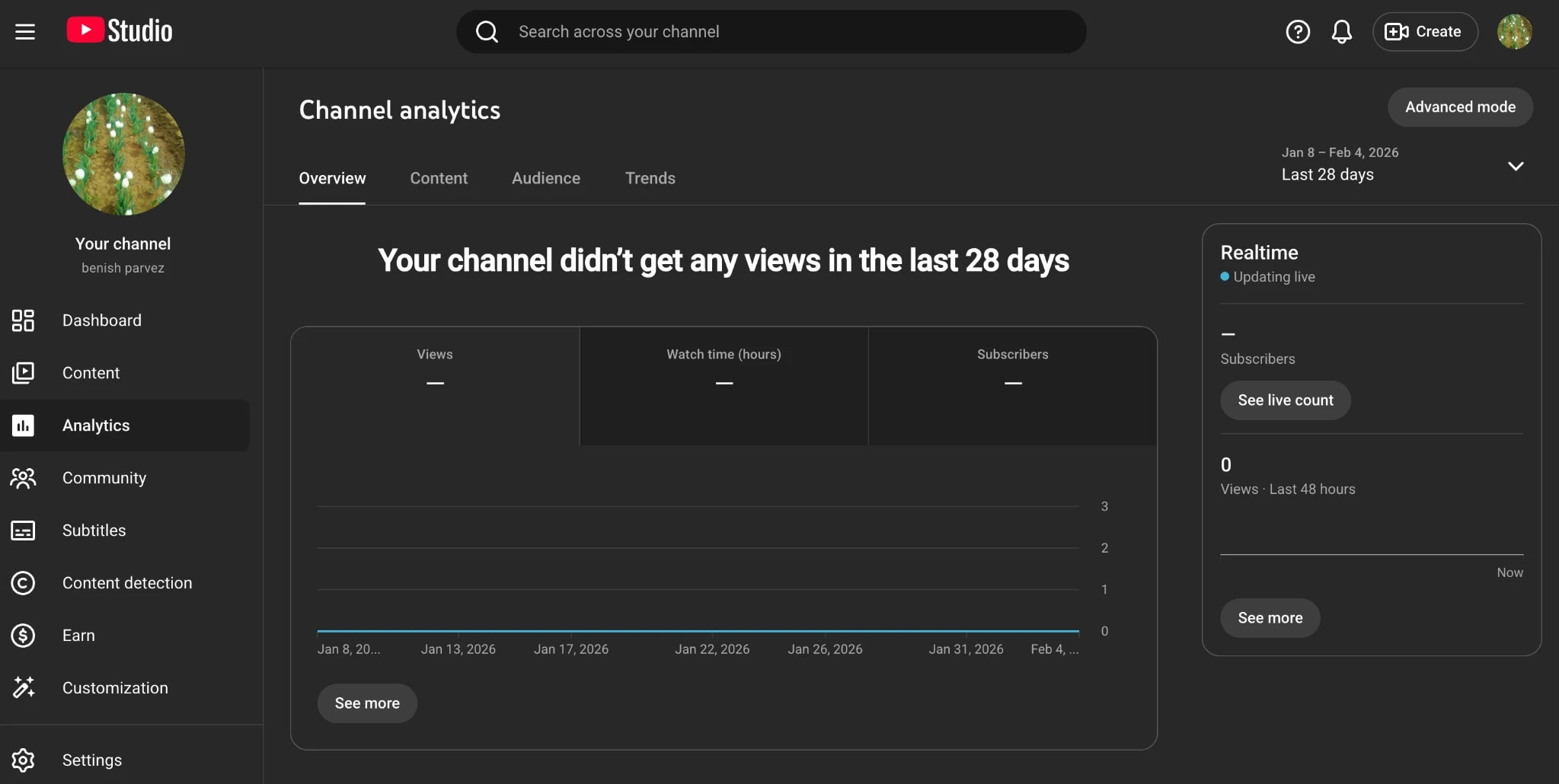
Task: Click the YouTube Studio logo
Action: 120,30
